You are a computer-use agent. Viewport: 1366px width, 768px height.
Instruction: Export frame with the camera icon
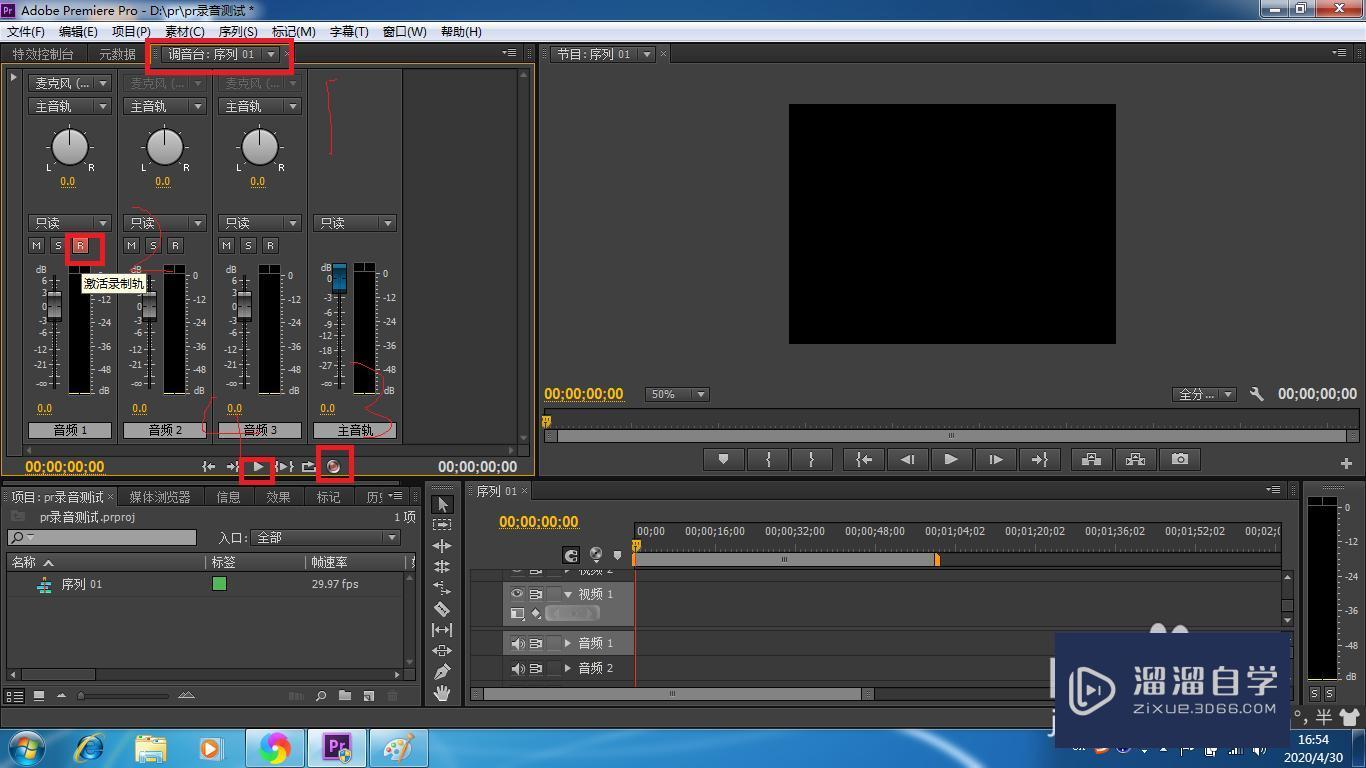(x=1180, y=459)
